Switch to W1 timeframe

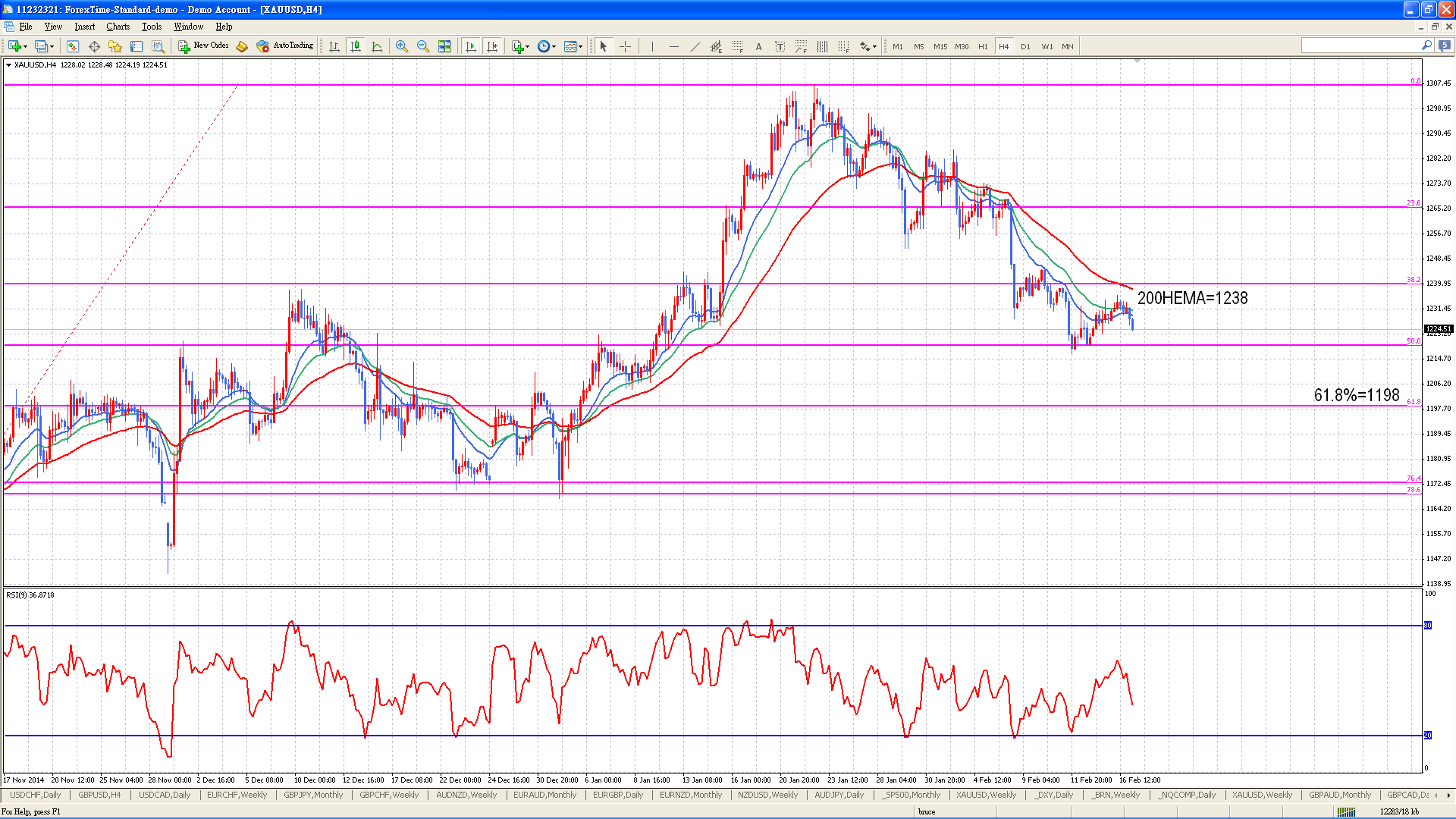pos(1046,46)
